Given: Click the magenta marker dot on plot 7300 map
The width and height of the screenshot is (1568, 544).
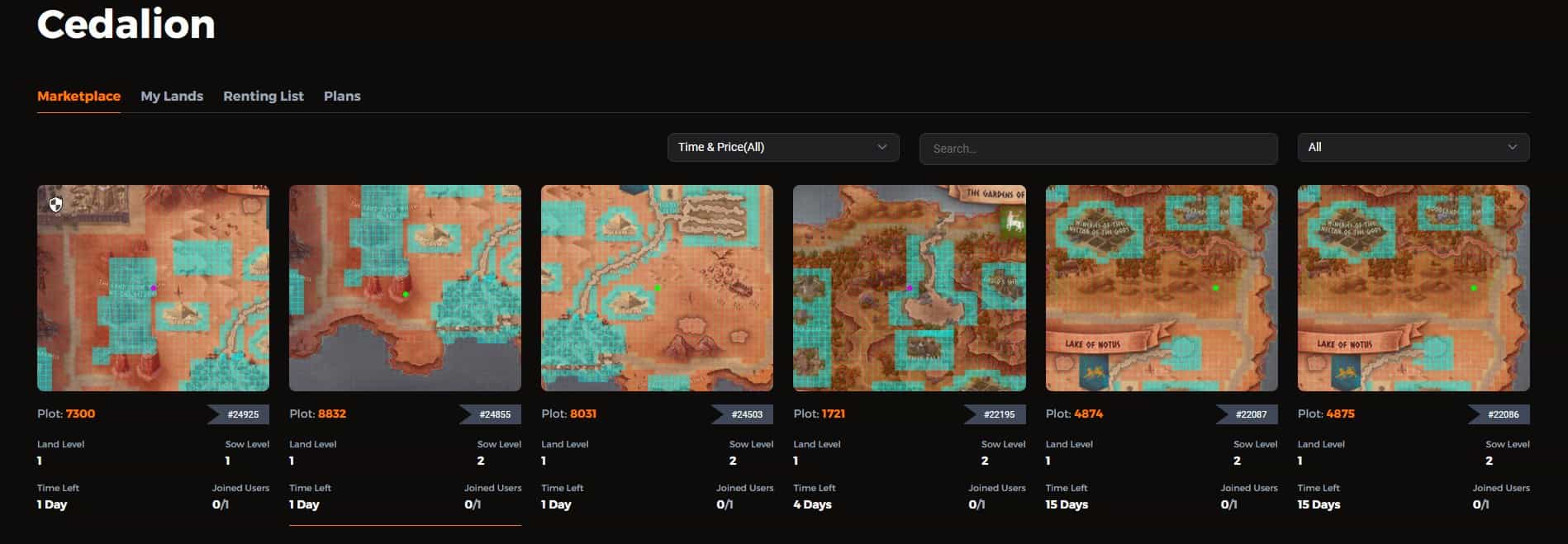Looking at the screenshot, I should (154, 288).
